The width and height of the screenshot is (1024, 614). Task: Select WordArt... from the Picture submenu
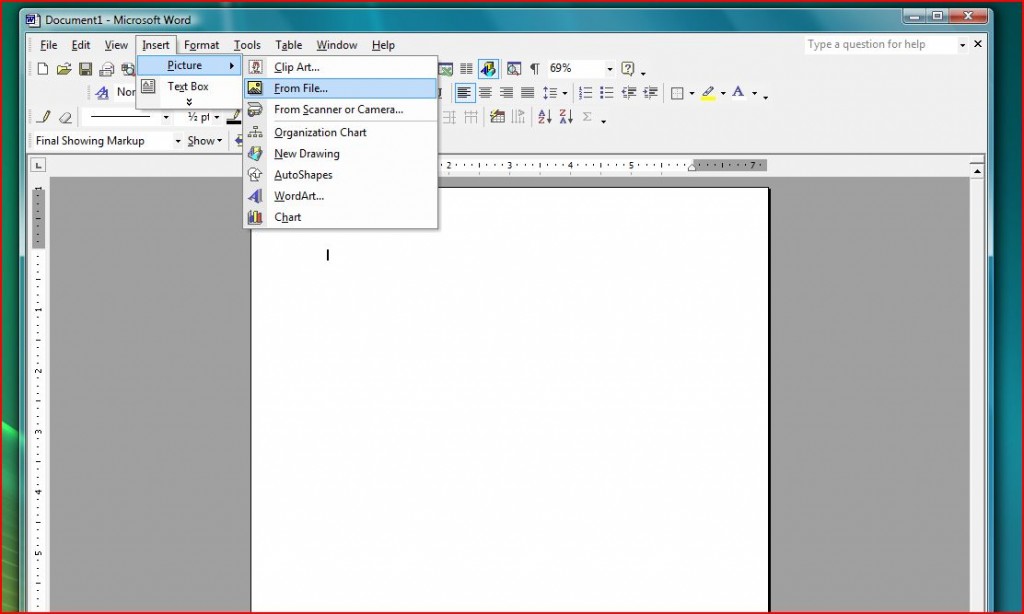pyautogui.click(x=298, y=196)
